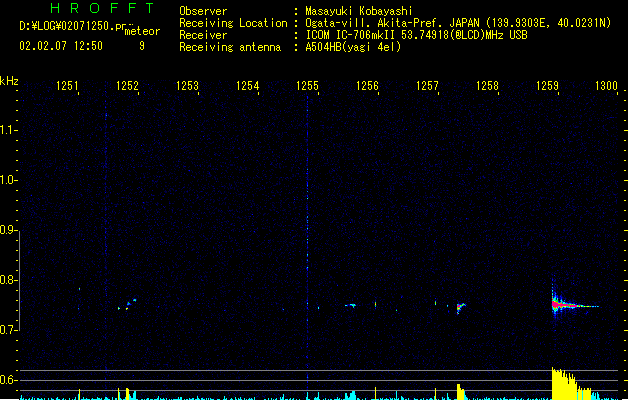Image resolution: width=629 pixels, height=400 pixels.
Task: Click time marker 1254
Action: coord(248,85)
